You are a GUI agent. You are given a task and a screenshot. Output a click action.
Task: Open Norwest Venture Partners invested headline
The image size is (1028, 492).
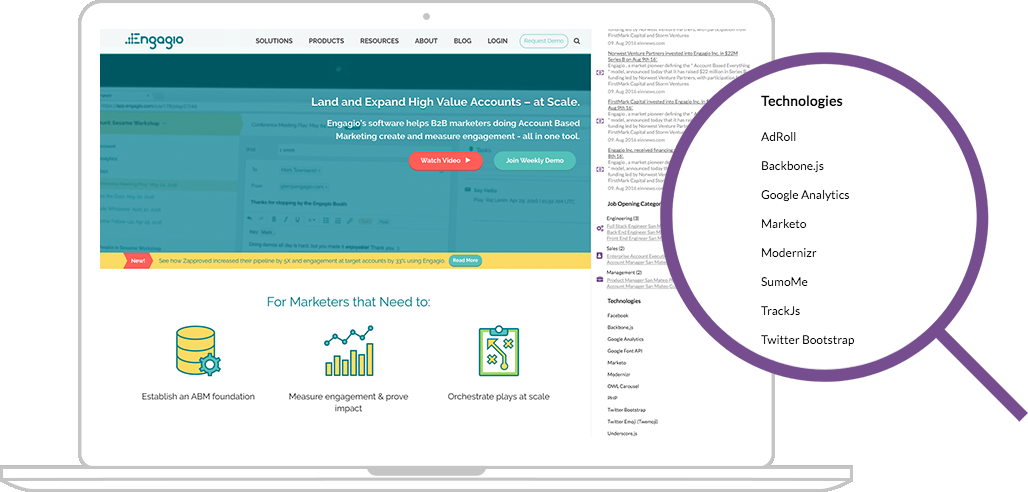click(673, 56)
